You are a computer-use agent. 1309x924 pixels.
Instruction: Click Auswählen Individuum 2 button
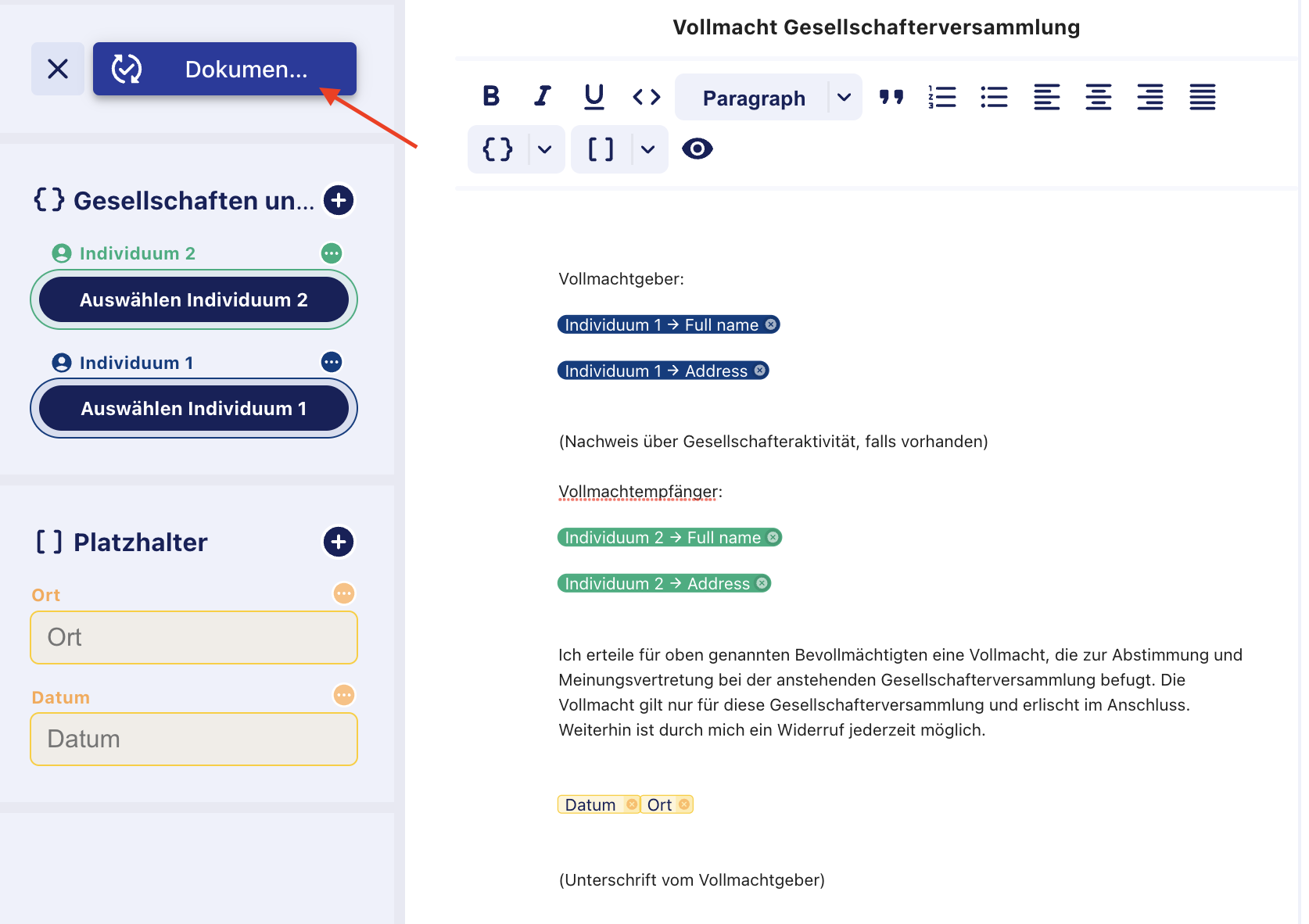(x=194, y=299)
